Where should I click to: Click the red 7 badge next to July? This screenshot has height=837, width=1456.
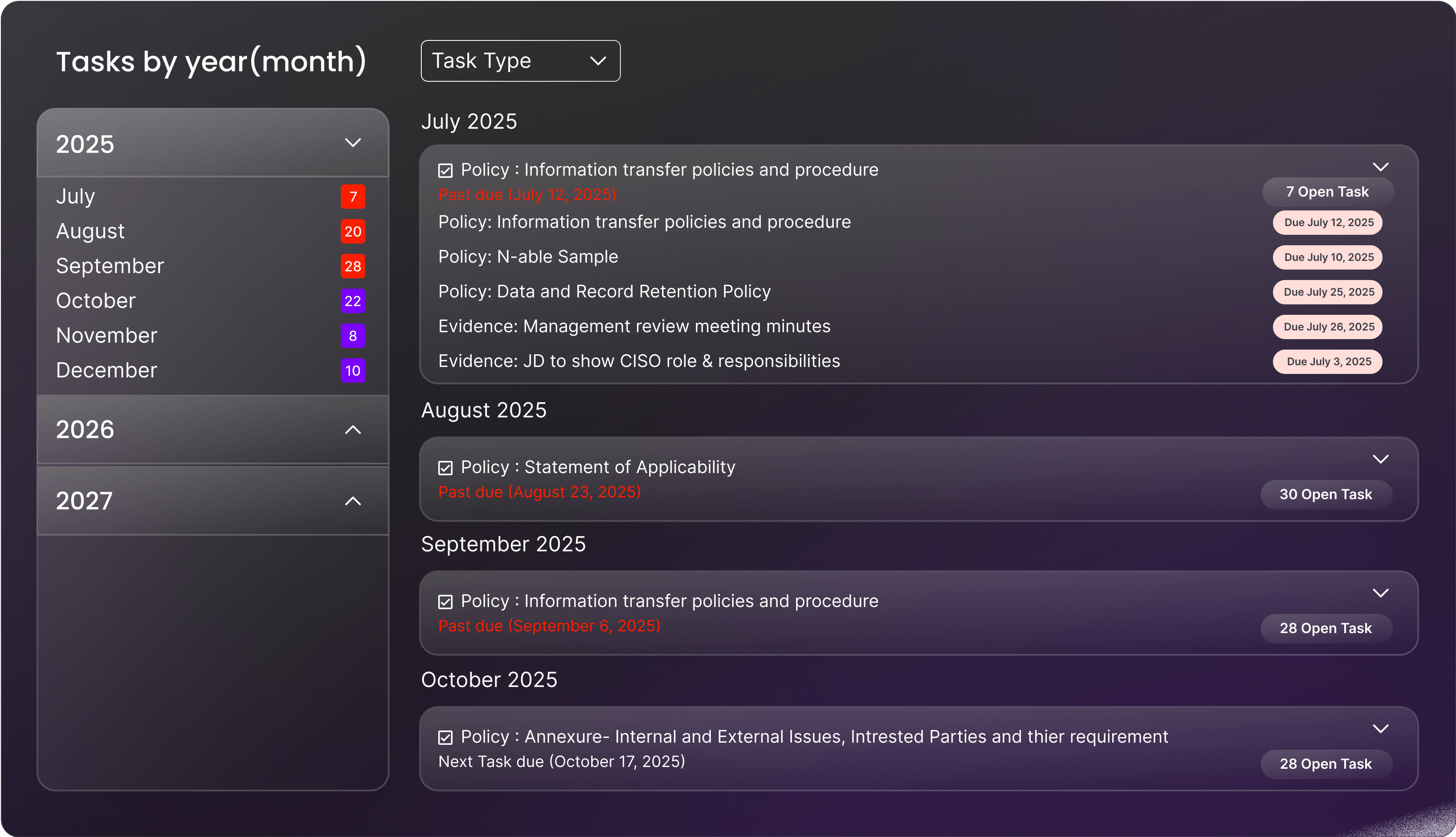point(352,197)
